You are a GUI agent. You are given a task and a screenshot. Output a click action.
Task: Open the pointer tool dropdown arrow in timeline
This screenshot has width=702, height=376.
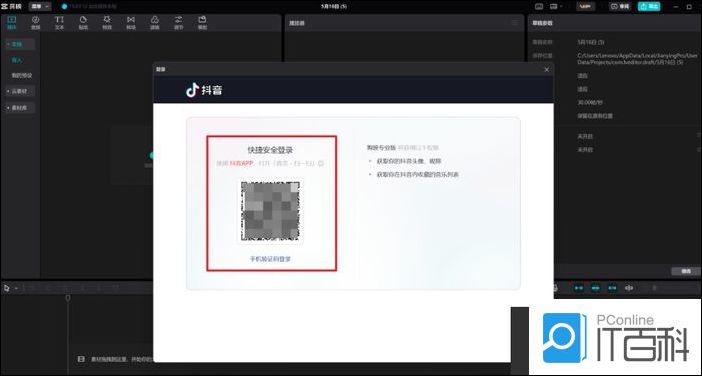16,288
